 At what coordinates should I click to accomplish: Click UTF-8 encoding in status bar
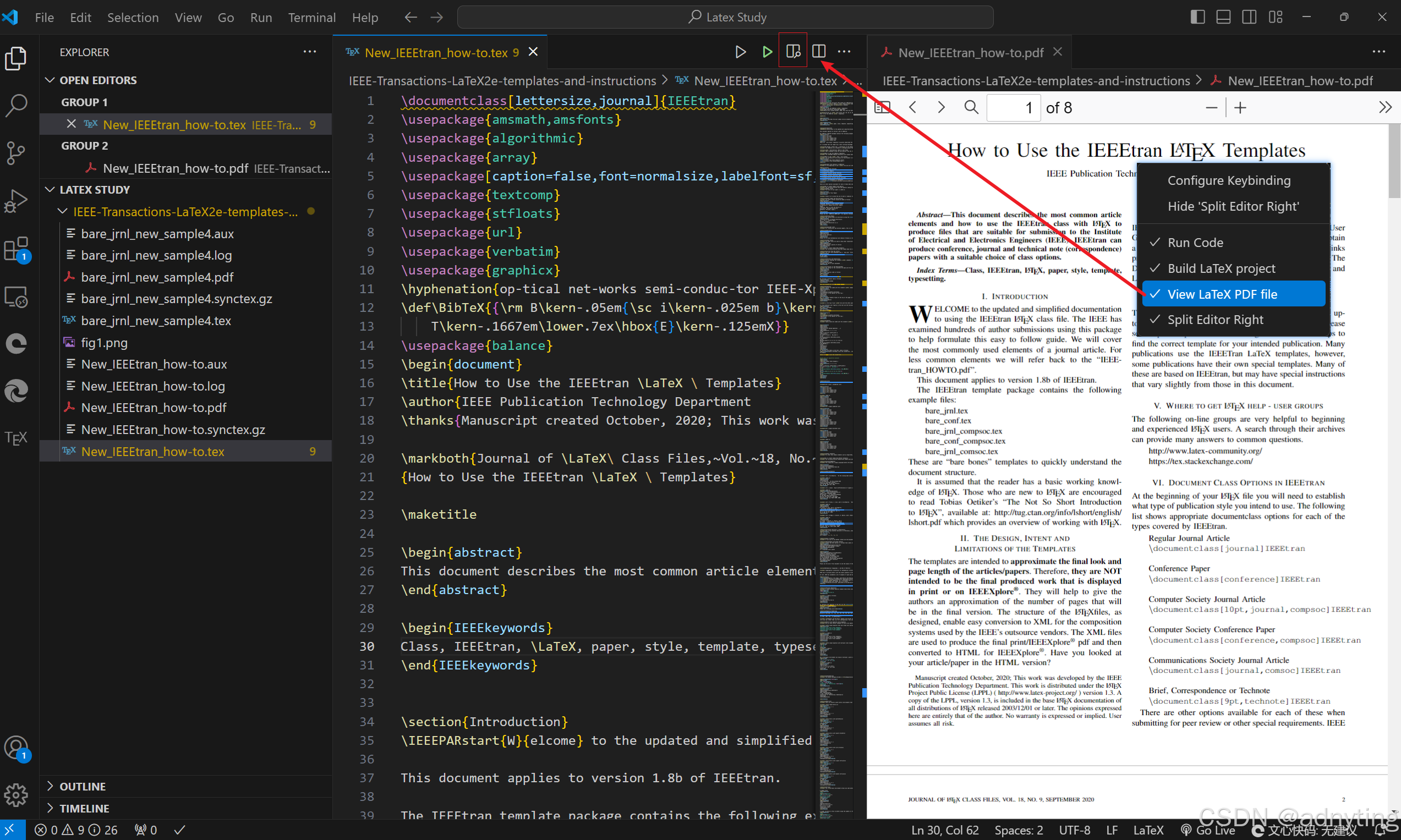1074,830
